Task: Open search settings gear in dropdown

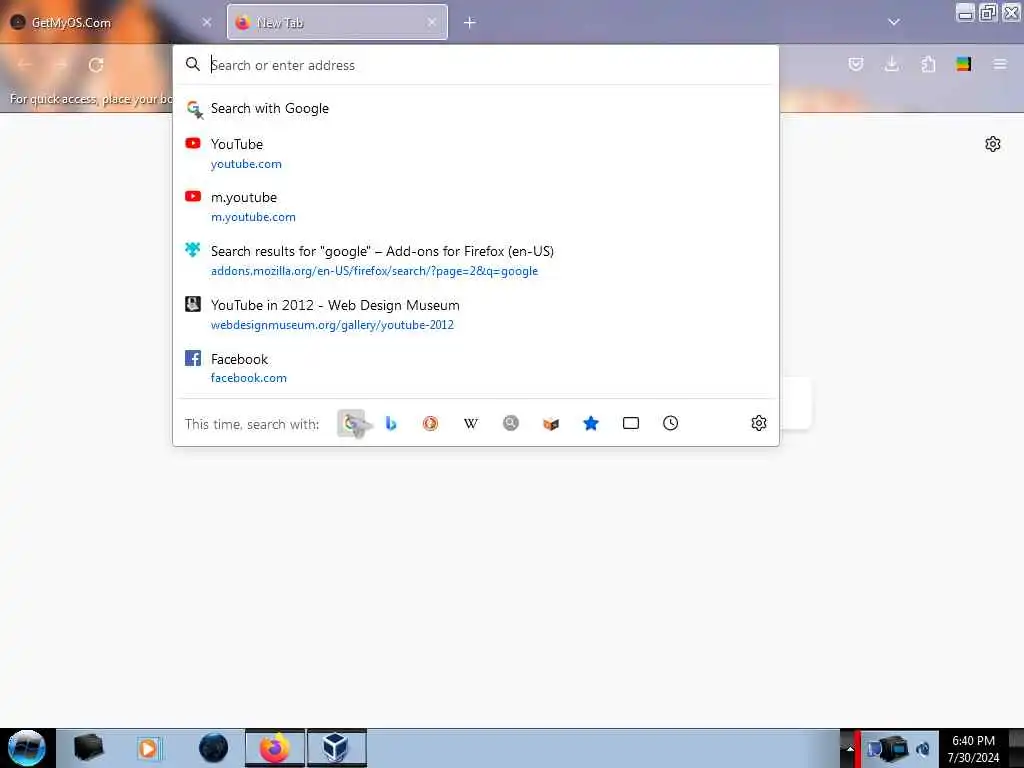Action: pos(758,423)
